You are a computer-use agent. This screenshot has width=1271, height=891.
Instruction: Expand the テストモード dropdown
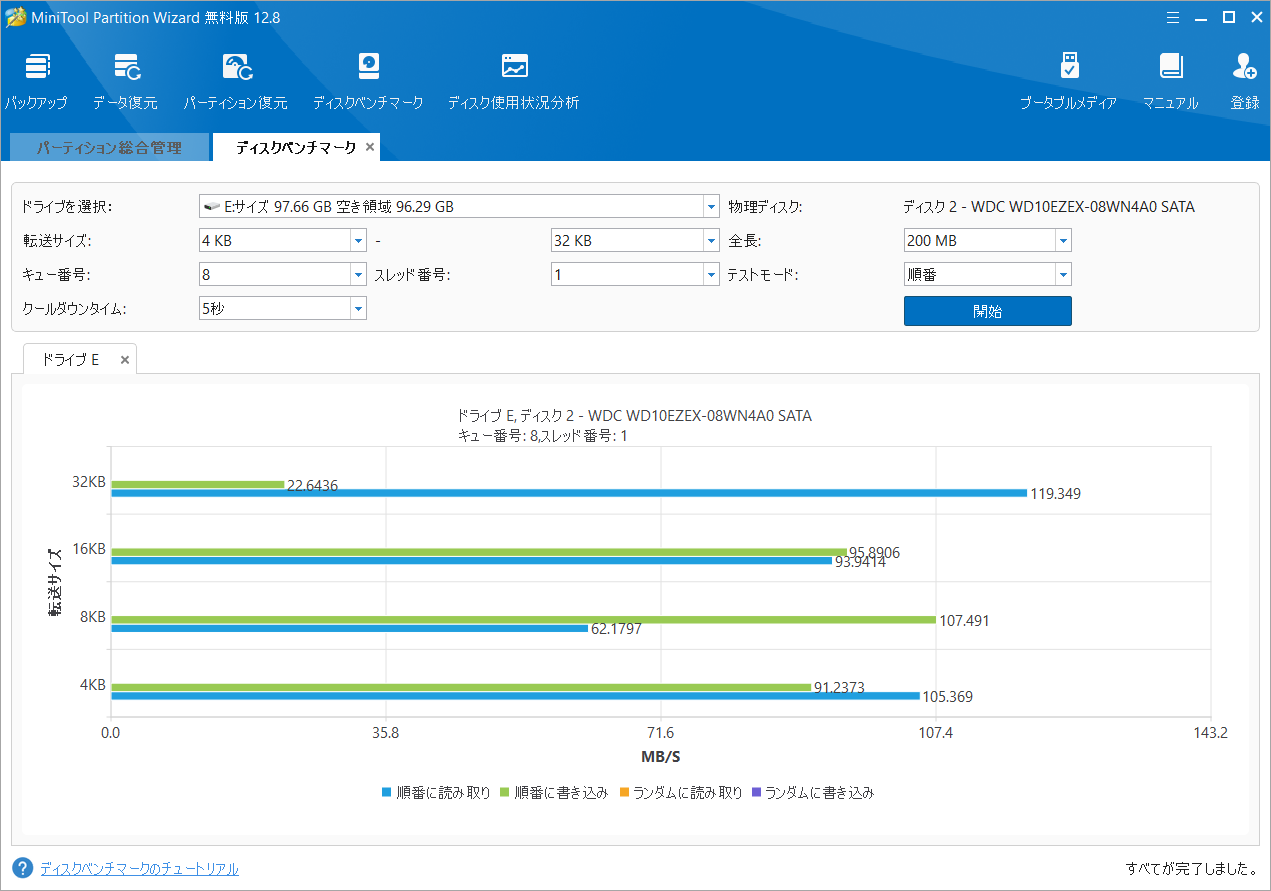[1062, 273]
